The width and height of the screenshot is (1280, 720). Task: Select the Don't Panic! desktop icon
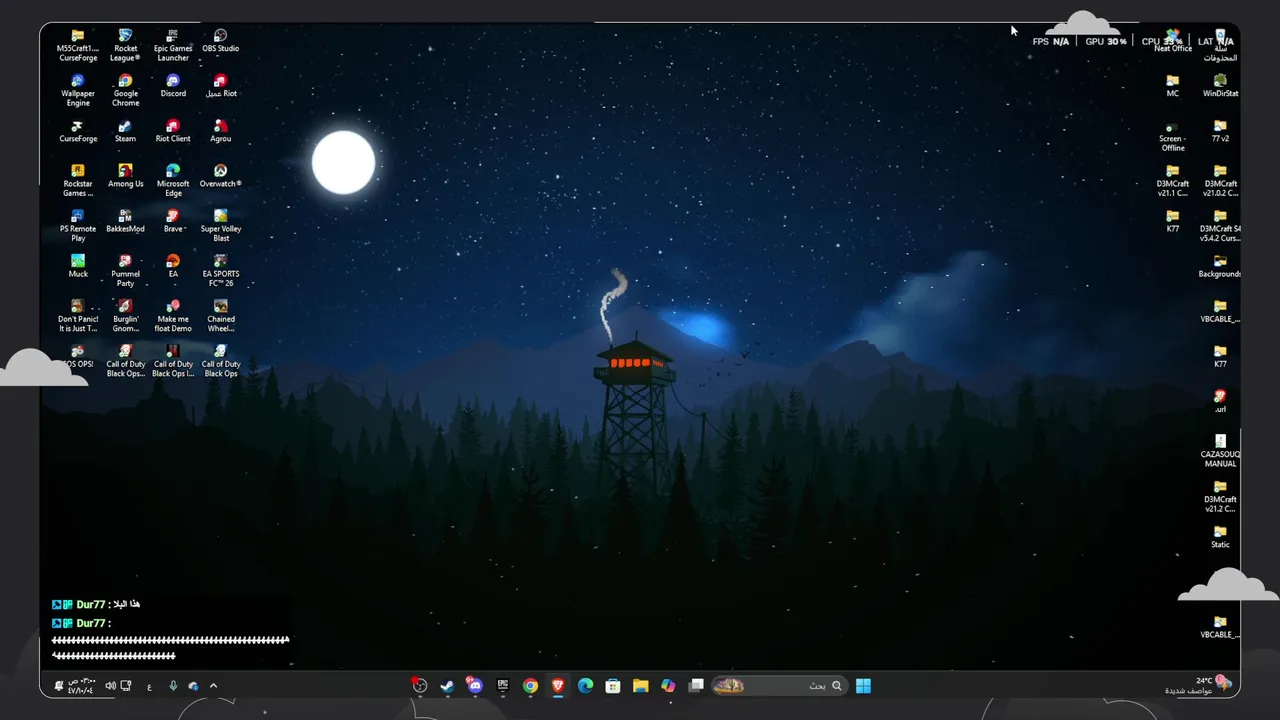coord(78,315)
